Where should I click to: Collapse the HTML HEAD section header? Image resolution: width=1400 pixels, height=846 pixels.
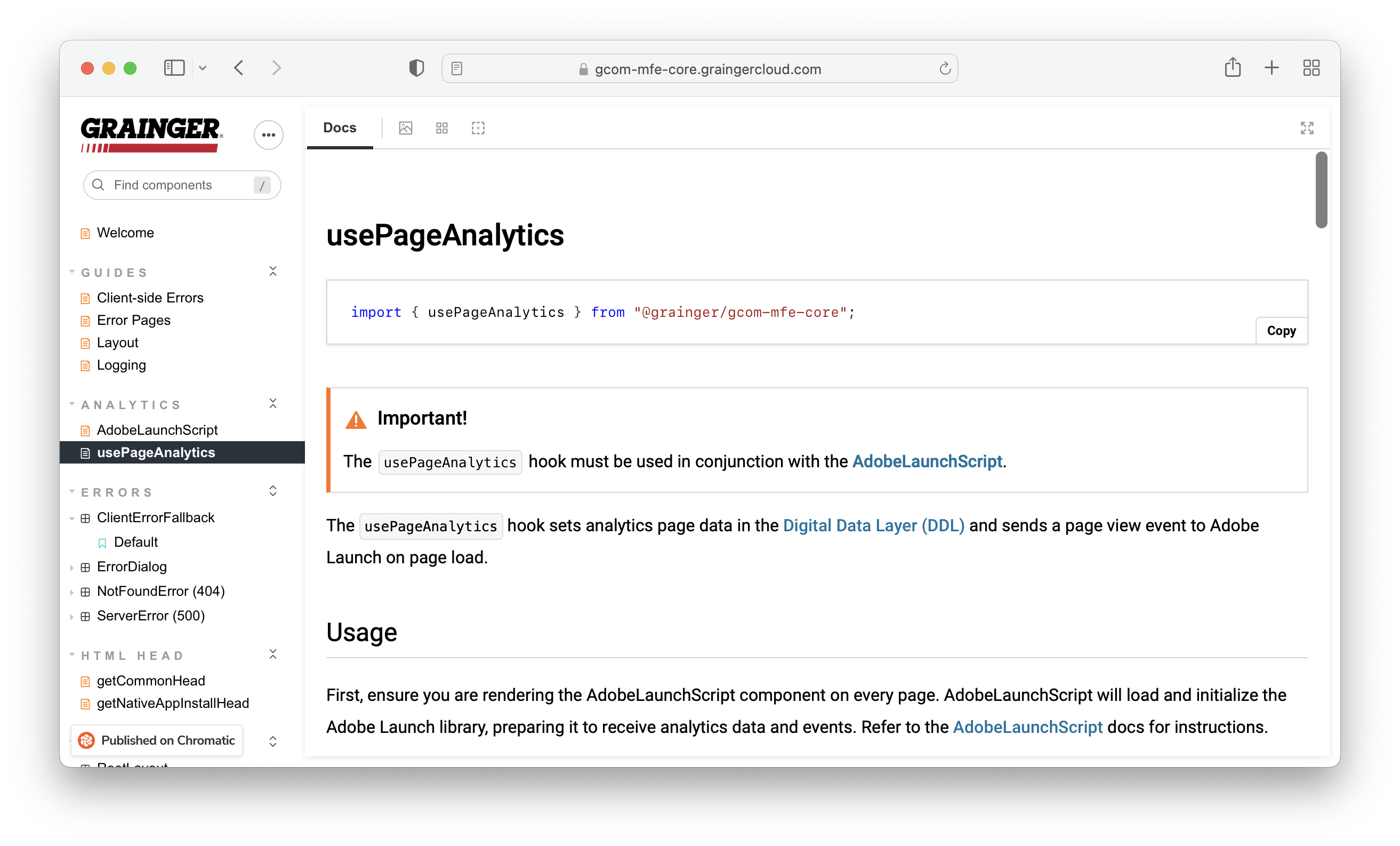click(x=132, y=656)
